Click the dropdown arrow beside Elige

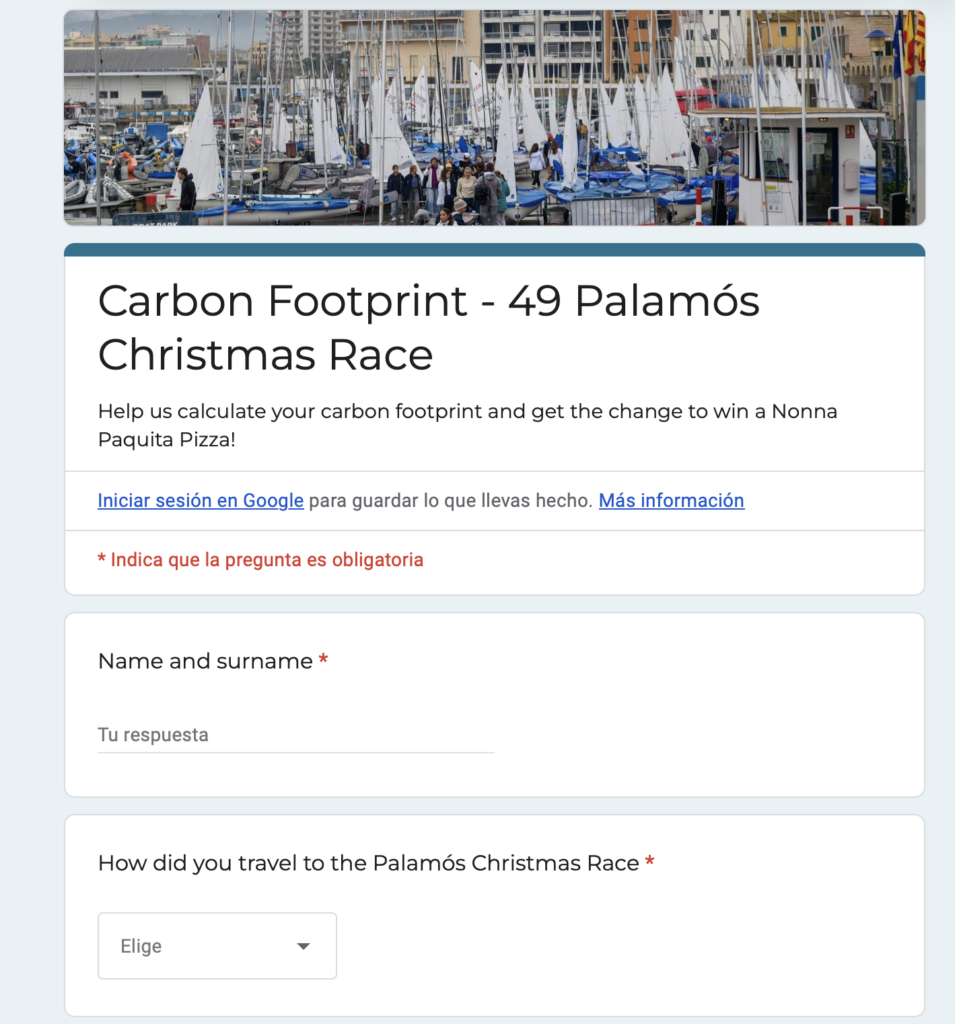coord(303,946)
